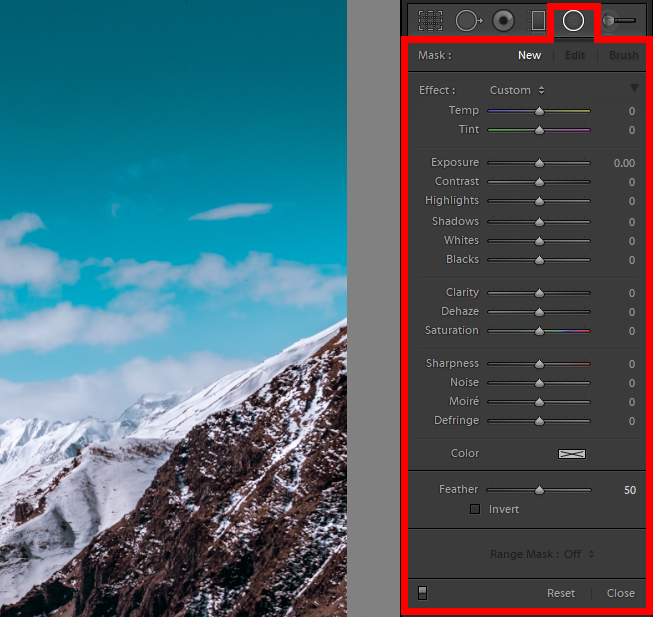Open the Range Mask dropdown

click(x=542, y=554)
